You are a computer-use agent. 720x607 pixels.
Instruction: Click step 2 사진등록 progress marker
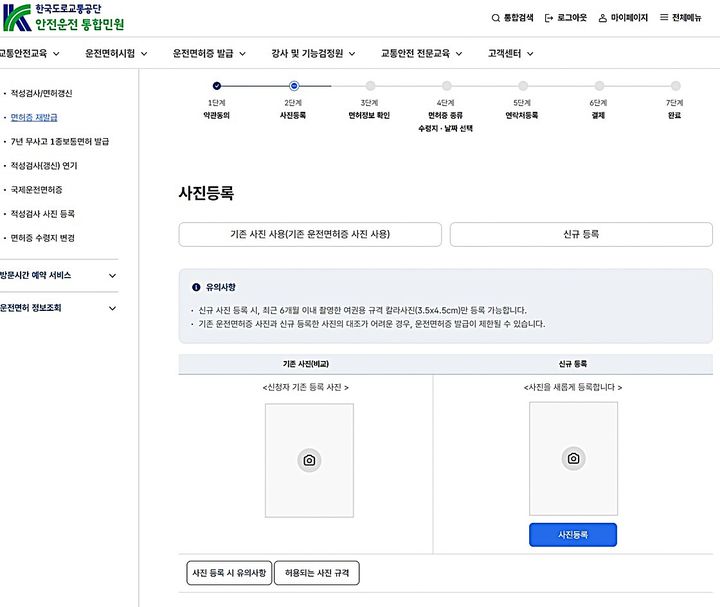(294, 86)
